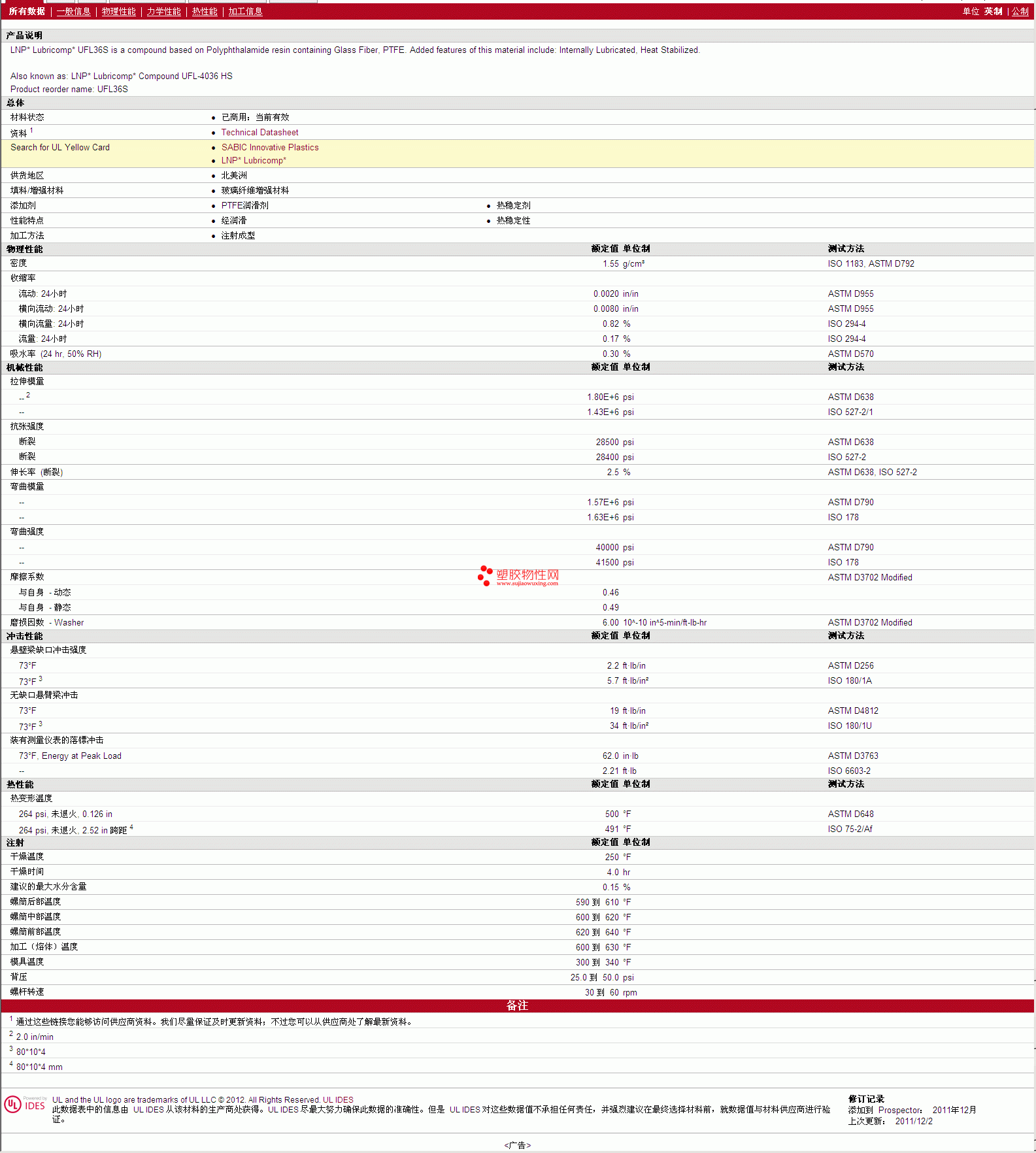Select the ASTM D4812 test method
This screenshot has width=1036, height=1153.
[853, 711]
